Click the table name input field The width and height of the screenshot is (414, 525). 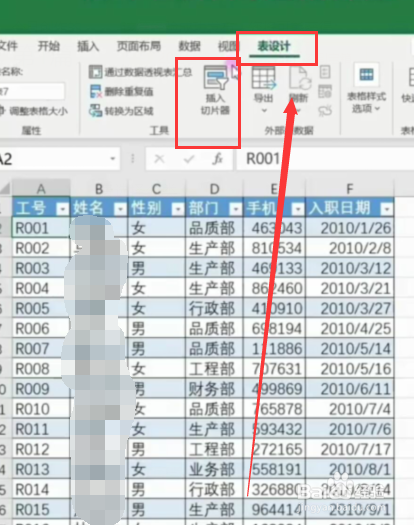(x=32, y=91)
